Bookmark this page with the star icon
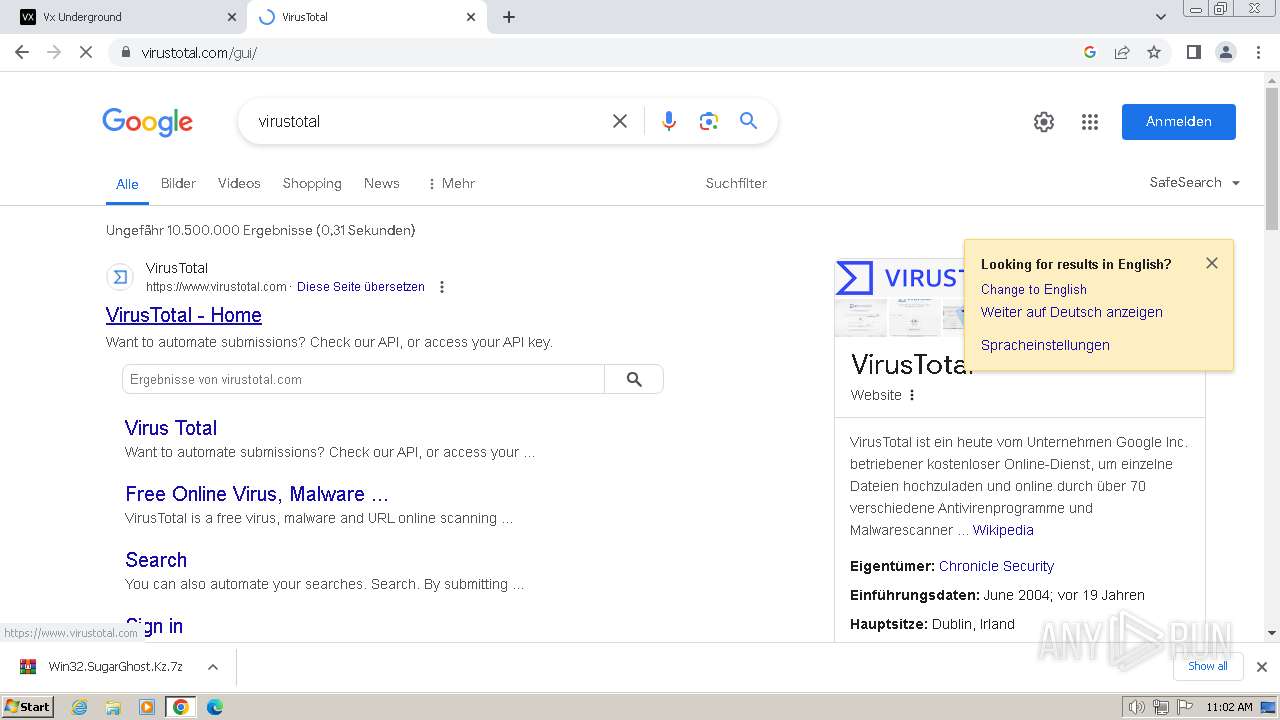The width and height of the screenshot is (1280, 720). pos(1154,52)
